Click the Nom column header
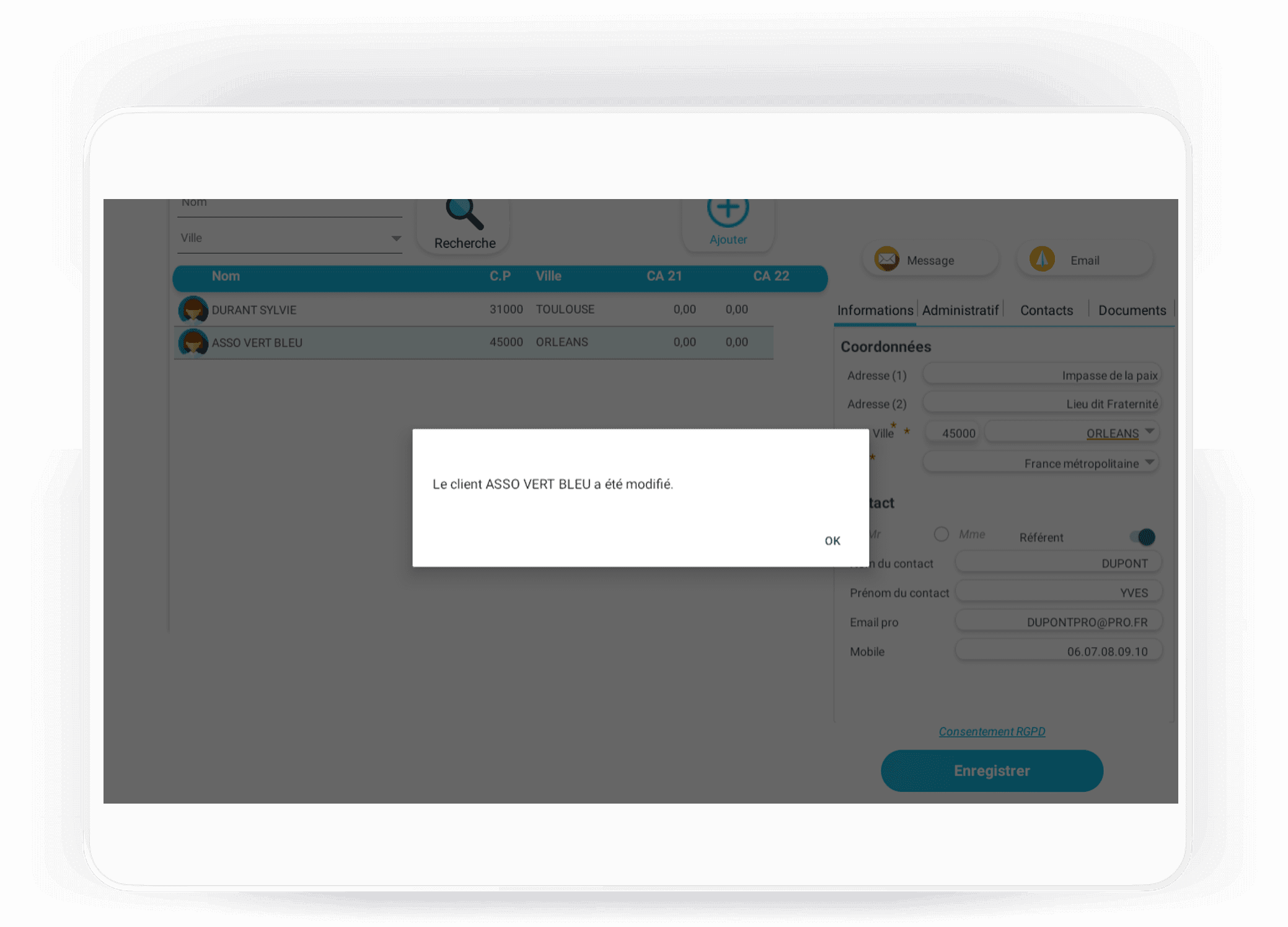 coord(226,276)
